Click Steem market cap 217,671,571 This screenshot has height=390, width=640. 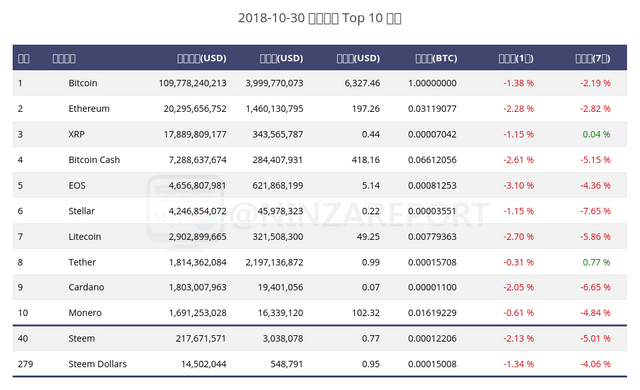tap(201, 339)
